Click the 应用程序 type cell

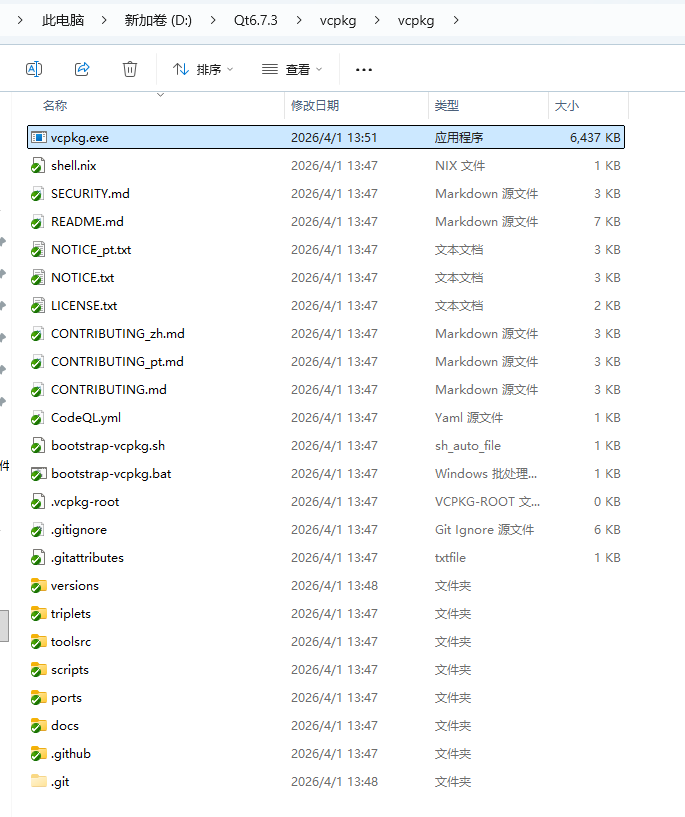coord(459,138)
